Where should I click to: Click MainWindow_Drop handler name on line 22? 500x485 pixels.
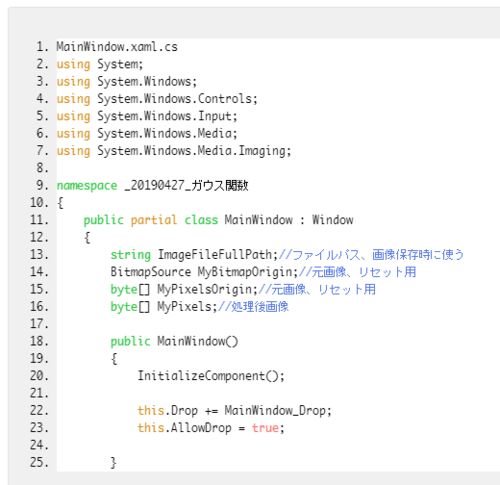click(x=275, y=411)
